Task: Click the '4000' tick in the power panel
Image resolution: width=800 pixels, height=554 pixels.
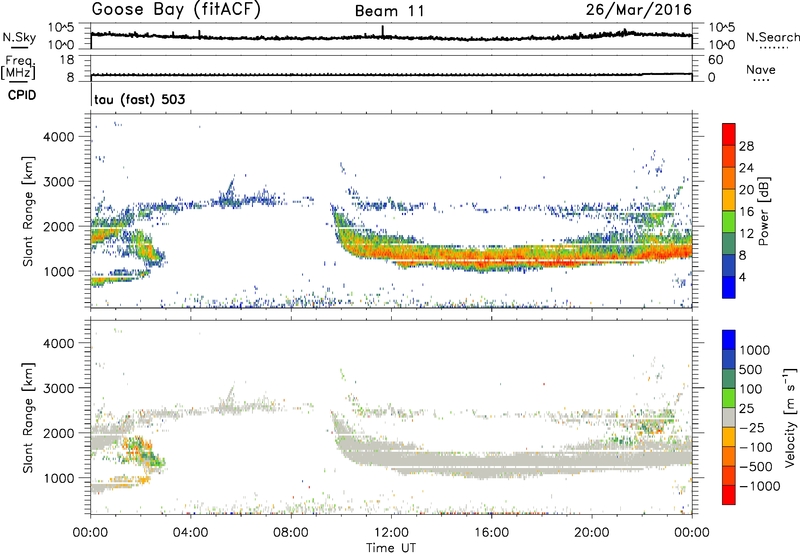Action: tap(59, 137)
